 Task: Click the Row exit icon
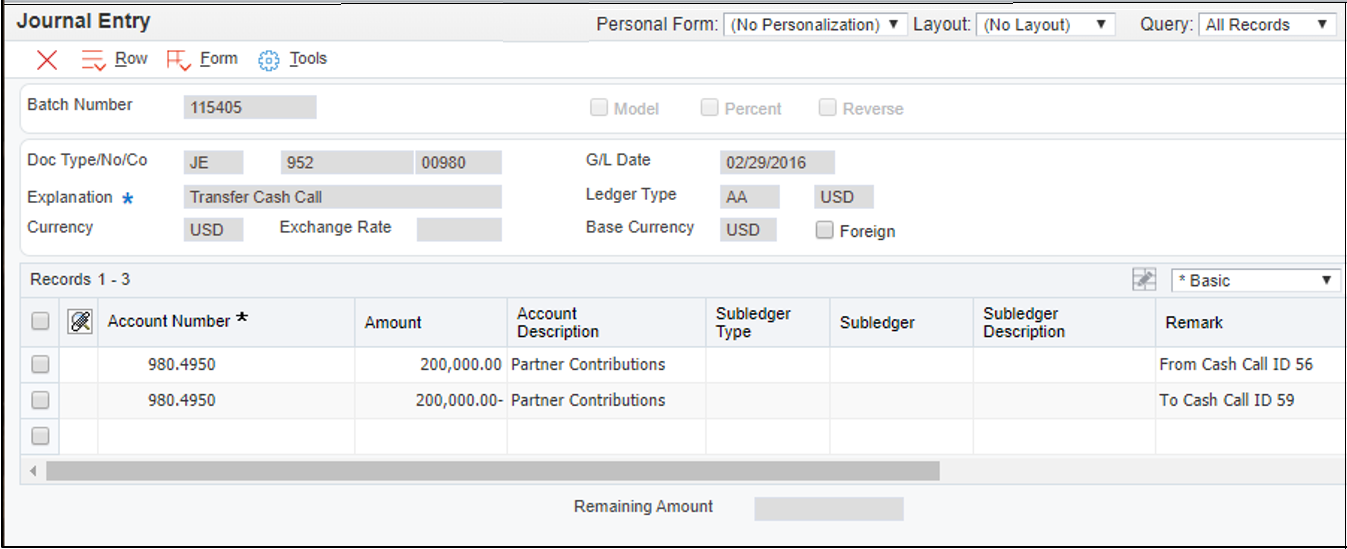93,60
